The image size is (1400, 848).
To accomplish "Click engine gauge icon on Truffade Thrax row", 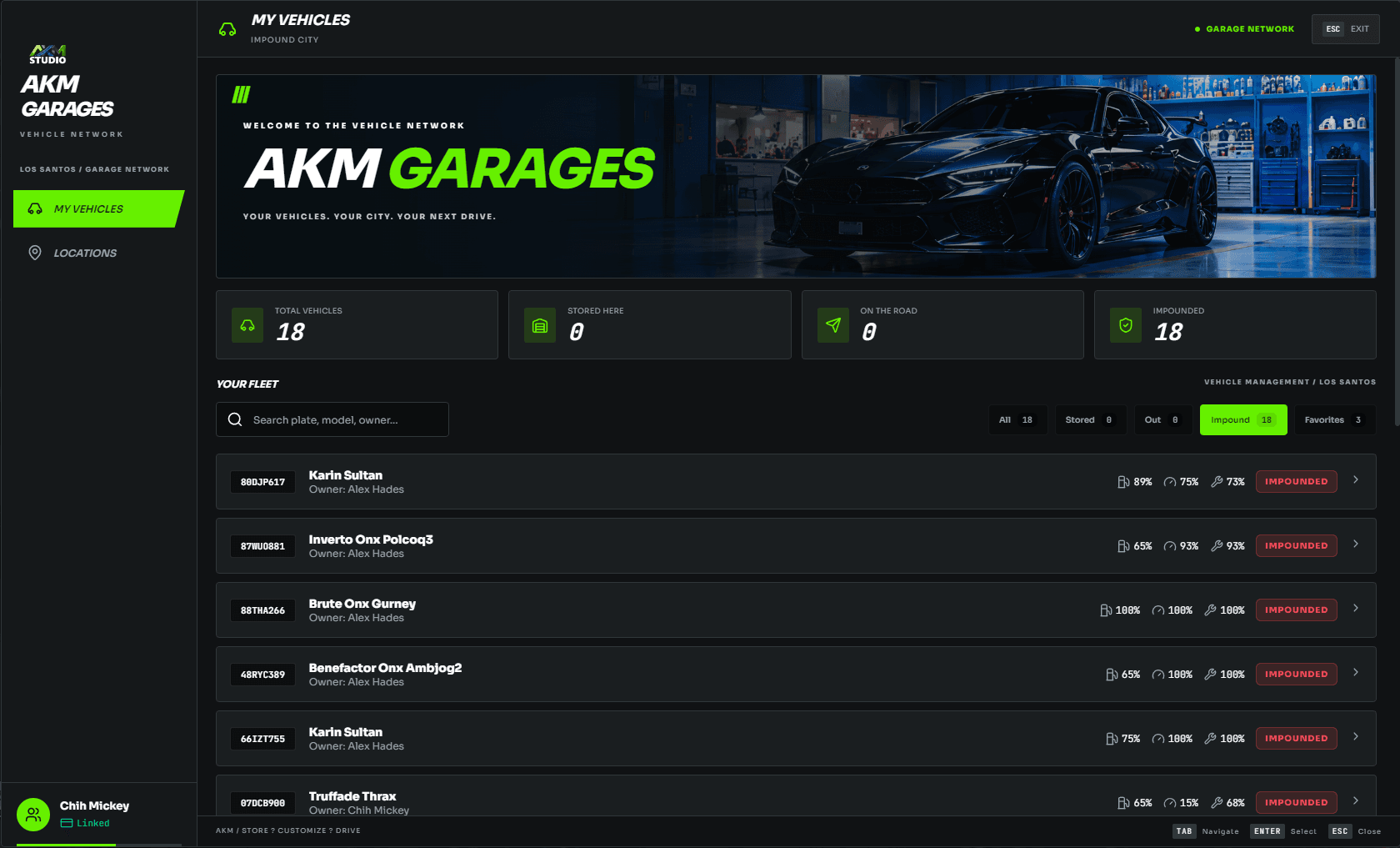I will (1170, 803).
